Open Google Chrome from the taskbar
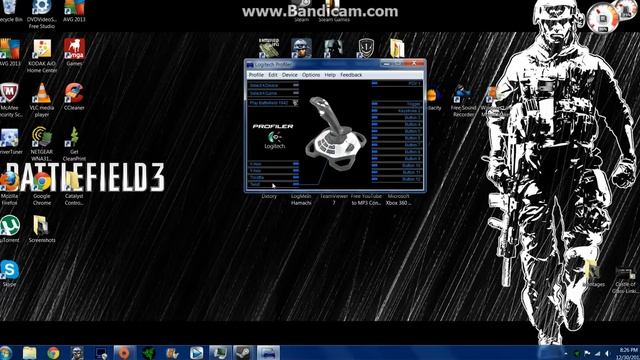640x360 pixels. coord(53,353)
